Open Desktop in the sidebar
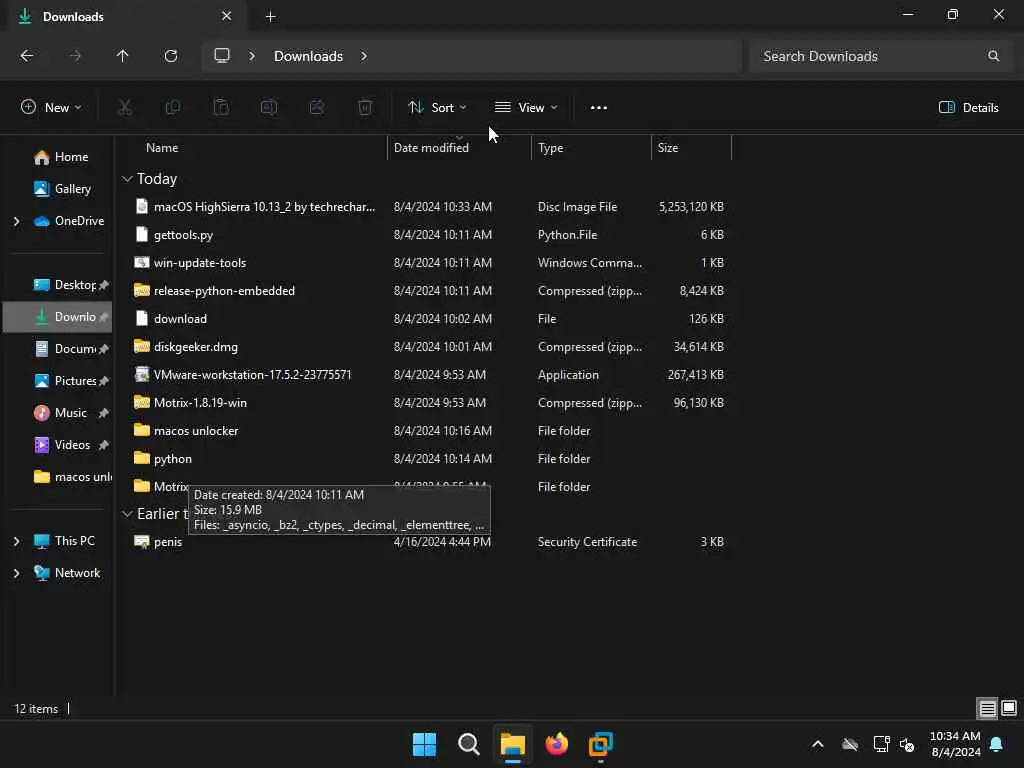1024x768 pixels. coord(65,285)
